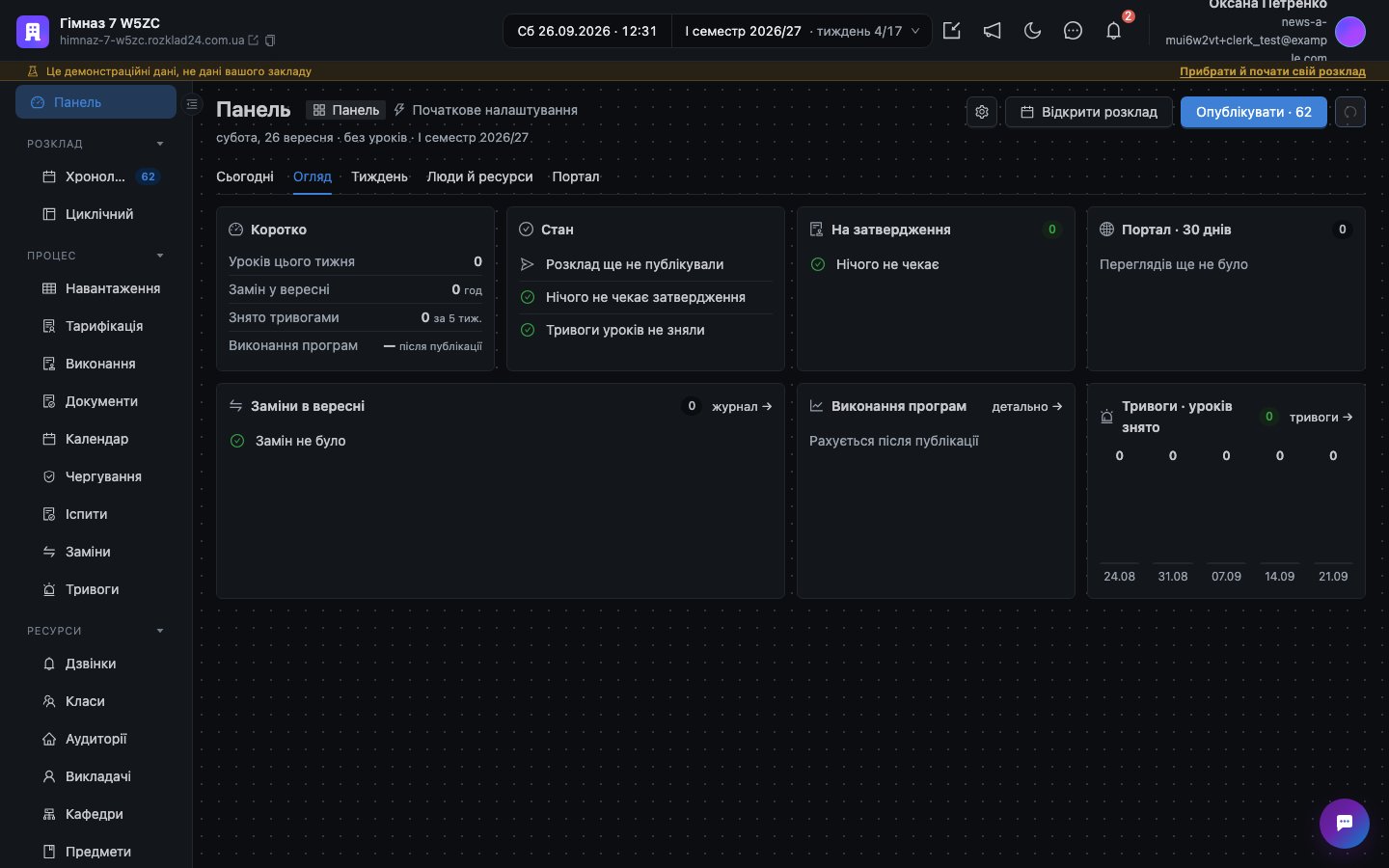Screen dimensions: 1389x868
Task: Open dashboard settings gear
Action: click(982, 112)
